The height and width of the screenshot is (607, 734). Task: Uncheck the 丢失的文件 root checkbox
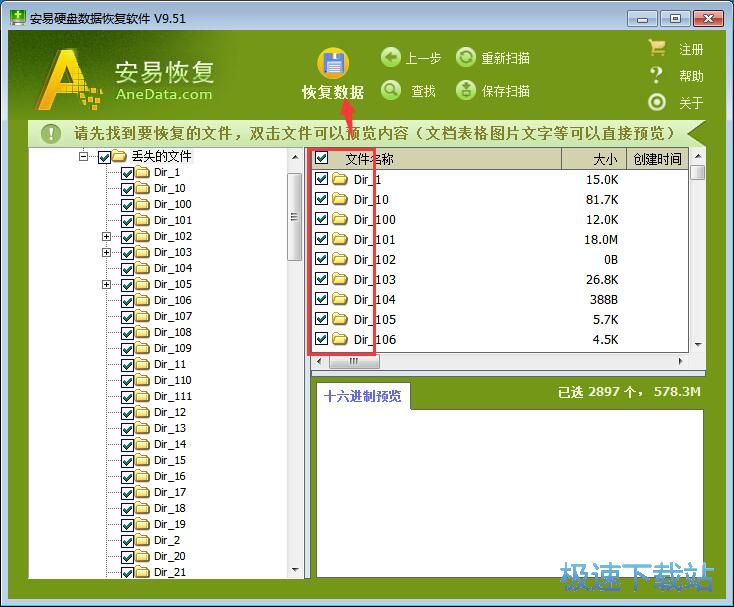coord(104,157)
